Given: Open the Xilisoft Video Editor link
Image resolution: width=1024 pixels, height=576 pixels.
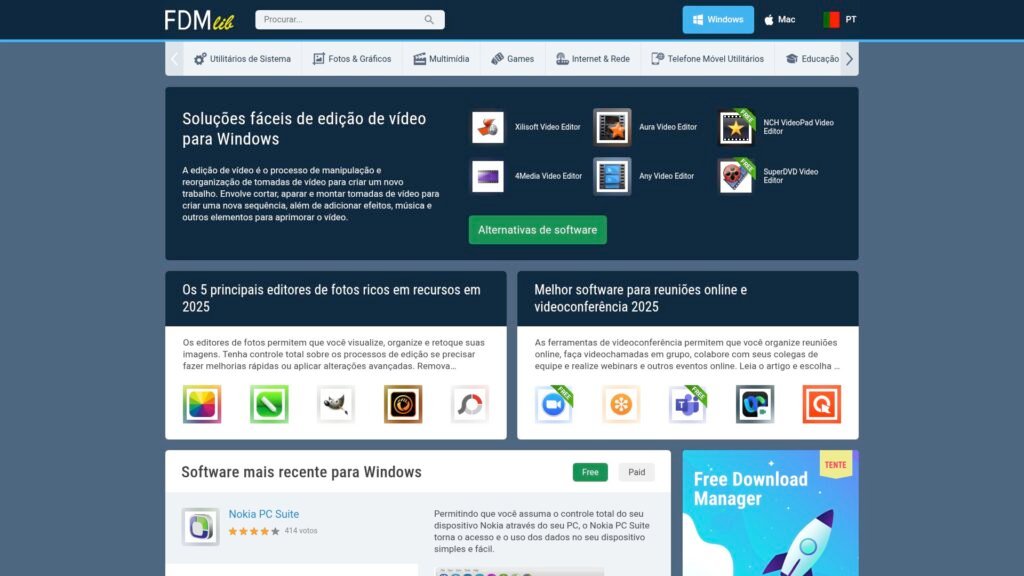Looking at the screenshot, I should (x=547, y=127).
